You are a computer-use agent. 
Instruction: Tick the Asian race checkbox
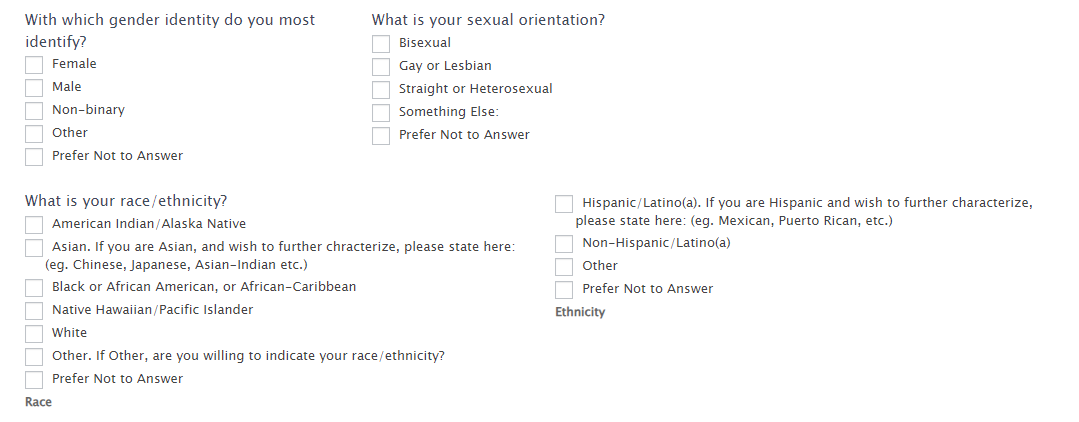click(34, 248)
